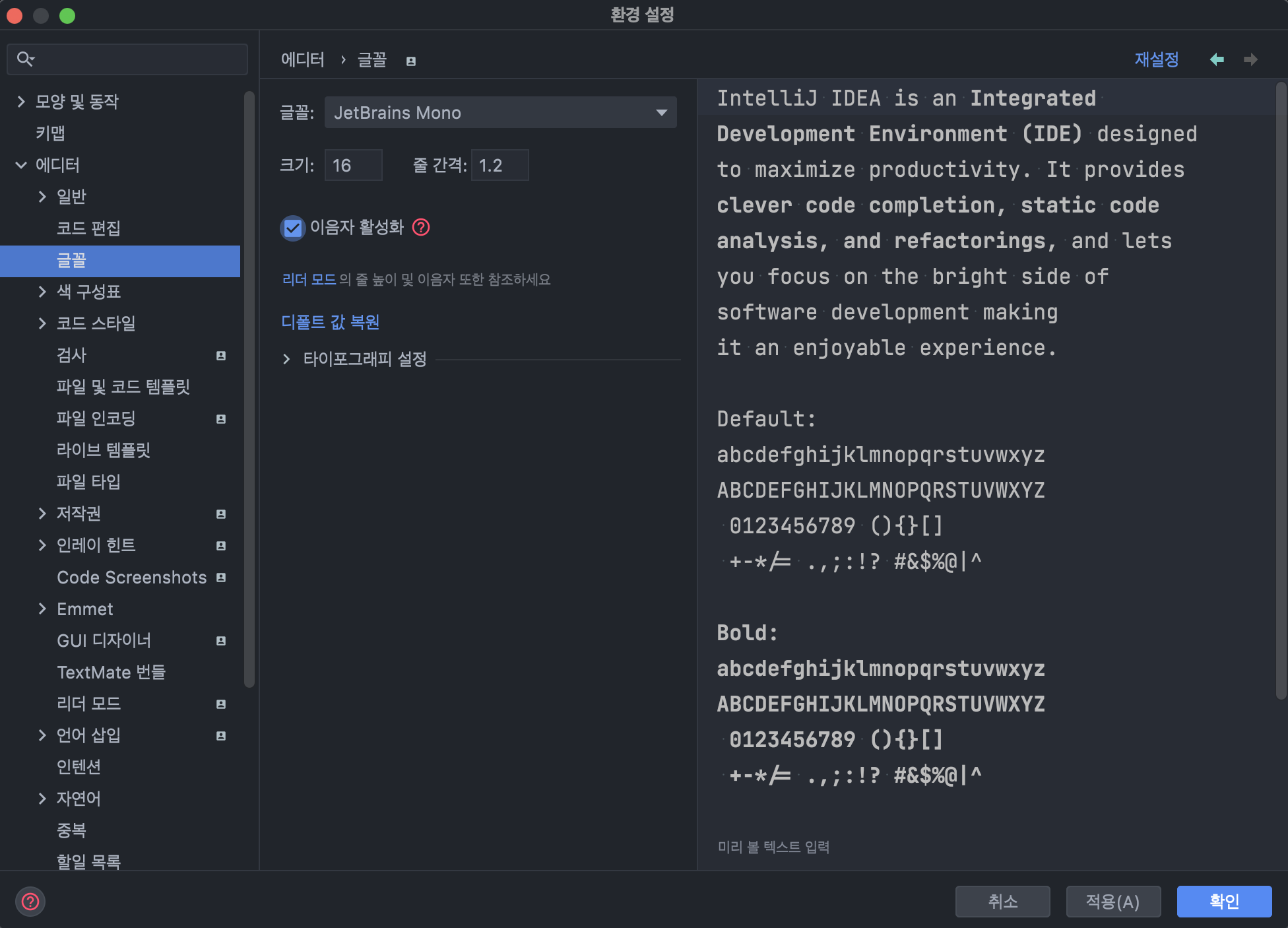This screenshot has width=1288, height=928.
Task: Click the forward navigation arrow icon
Action: click(1250, 59)
